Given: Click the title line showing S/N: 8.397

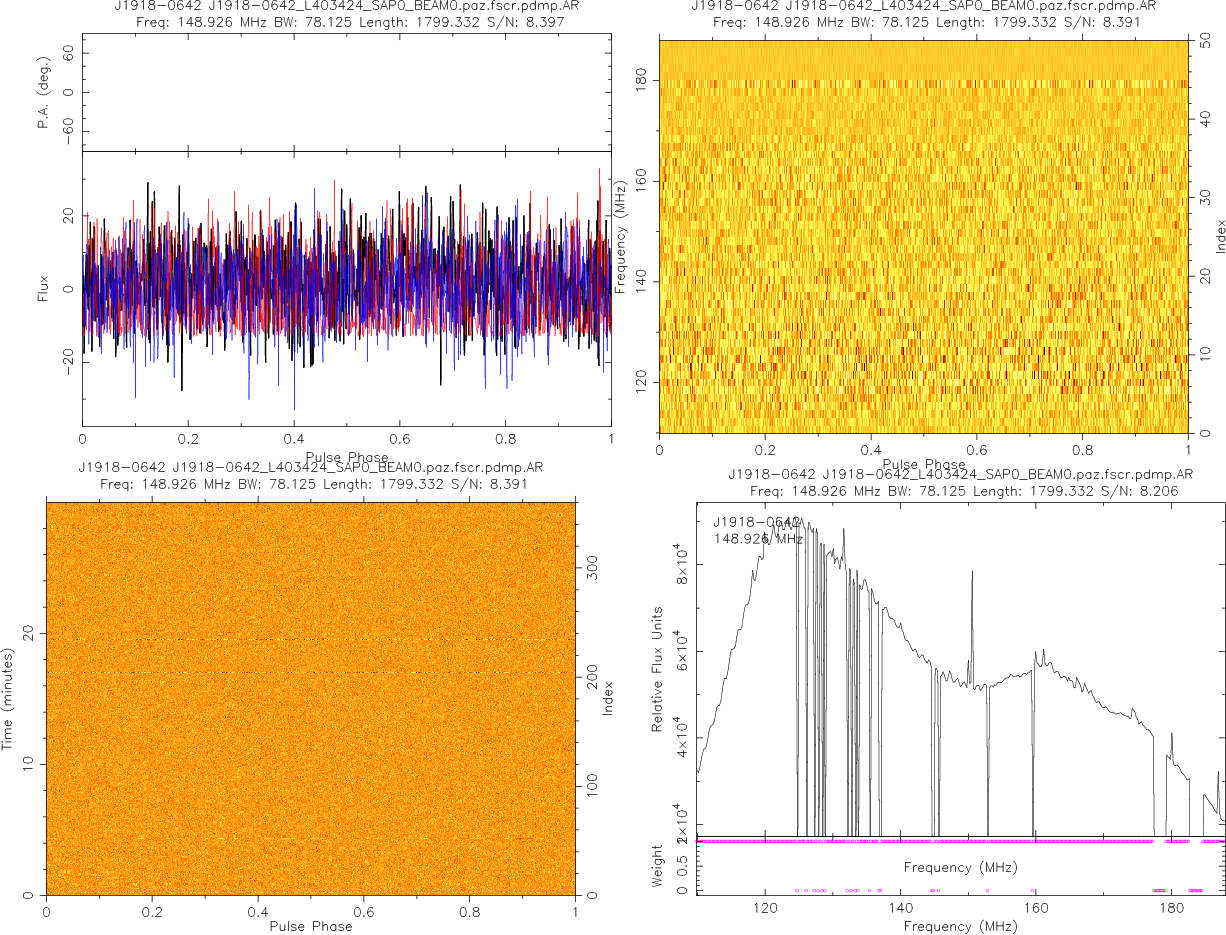Looking at the screenshot, I should 346,22.
